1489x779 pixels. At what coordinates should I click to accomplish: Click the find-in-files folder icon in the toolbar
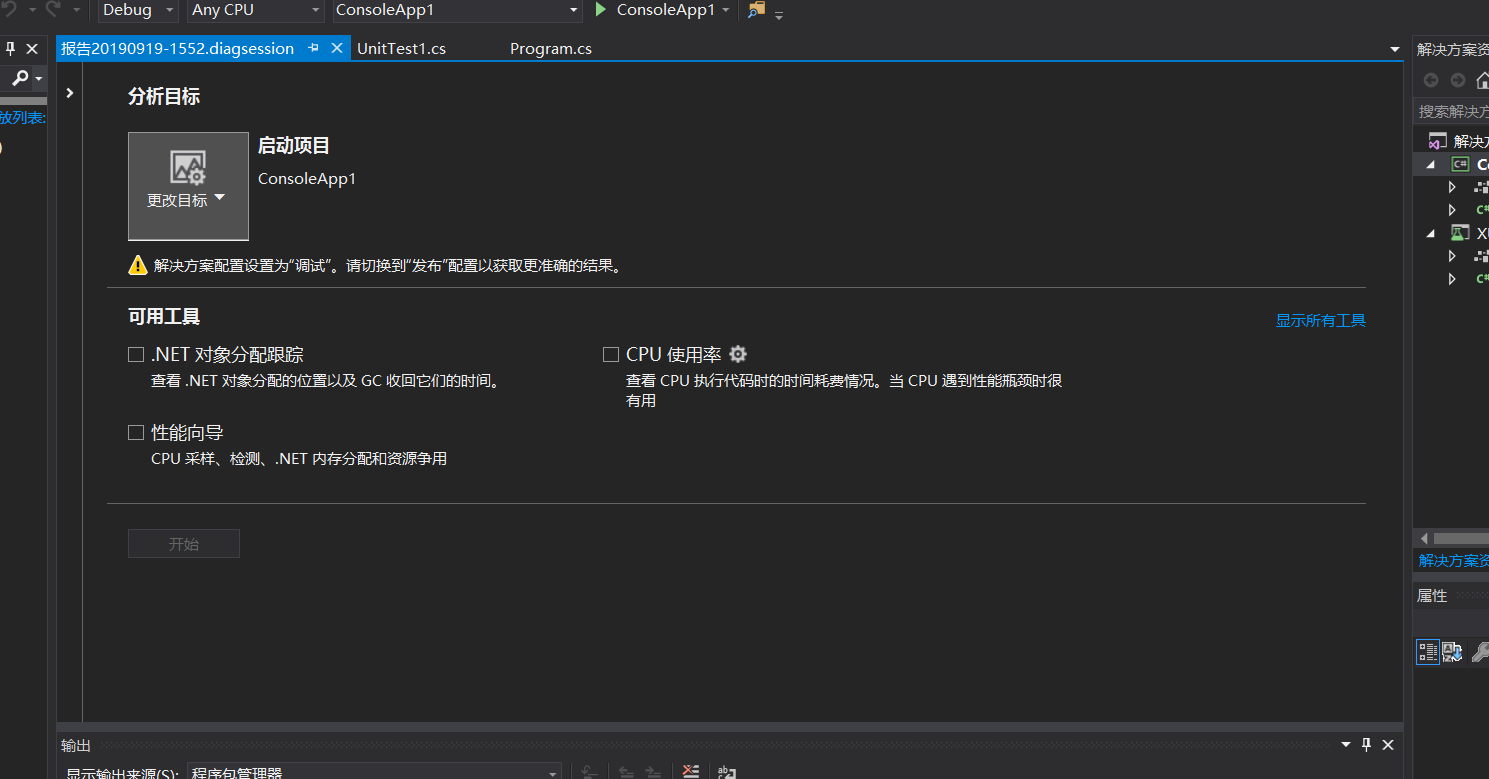click(x=756, y=9)
